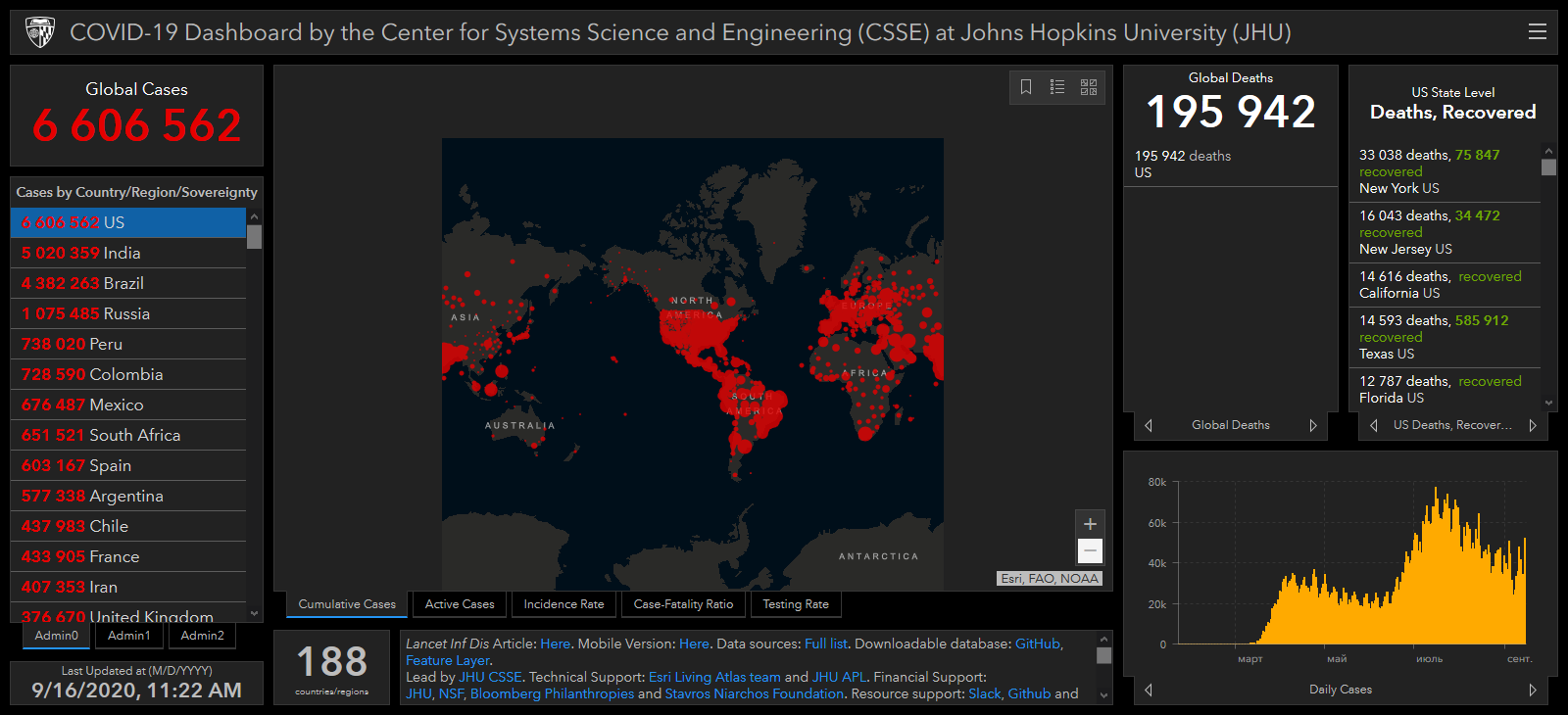Click the bookmarks icon on the map
This screenshot has height=715, width=1568.
coord(1026,87)
